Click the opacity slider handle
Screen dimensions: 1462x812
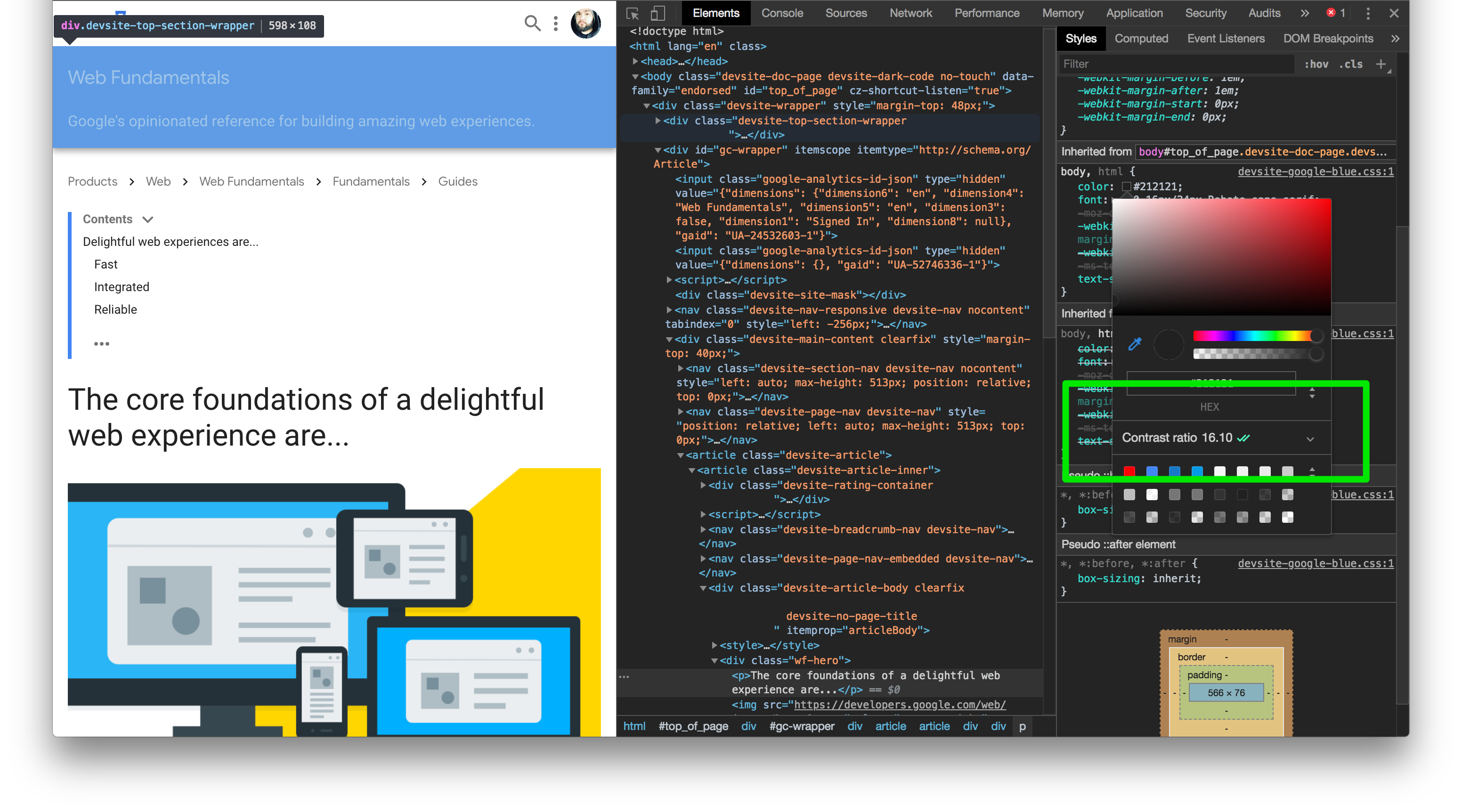tap(1316, 354)
